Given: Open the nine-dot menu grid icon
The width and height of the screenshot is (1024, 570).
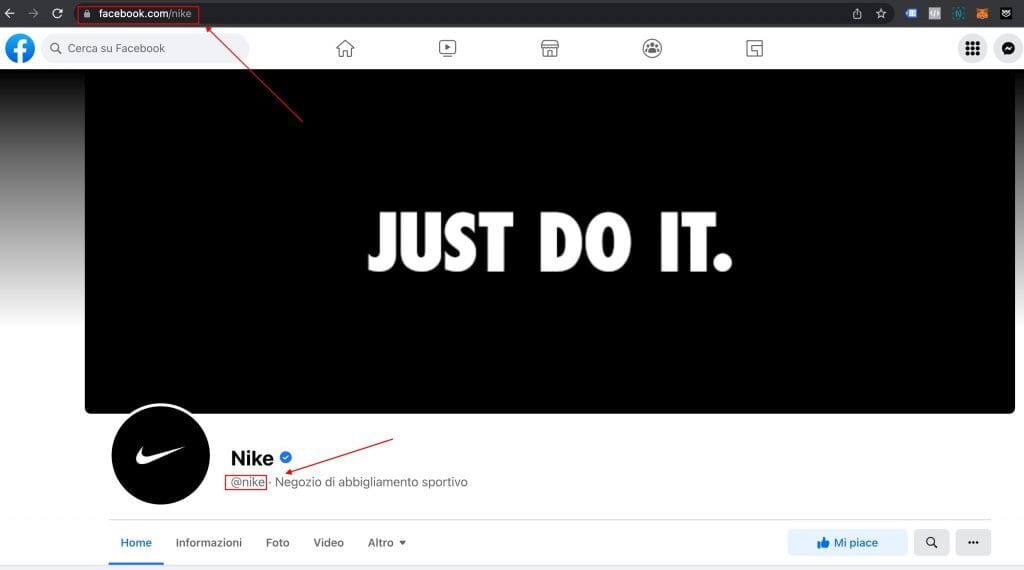Looking at the screenshot, I should click(972, 48).
